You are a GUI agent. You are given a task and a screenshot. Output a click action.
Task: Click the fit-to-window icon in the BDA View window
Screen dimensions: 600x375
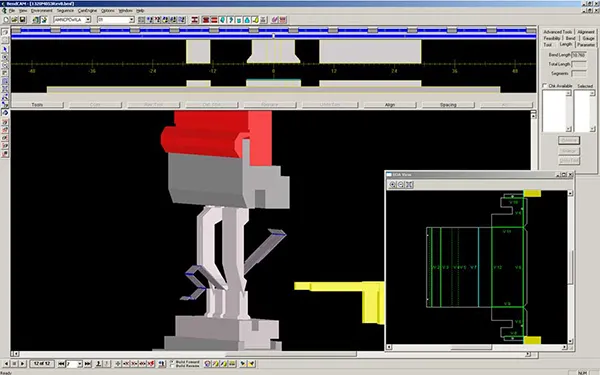(x=409, y=185)
